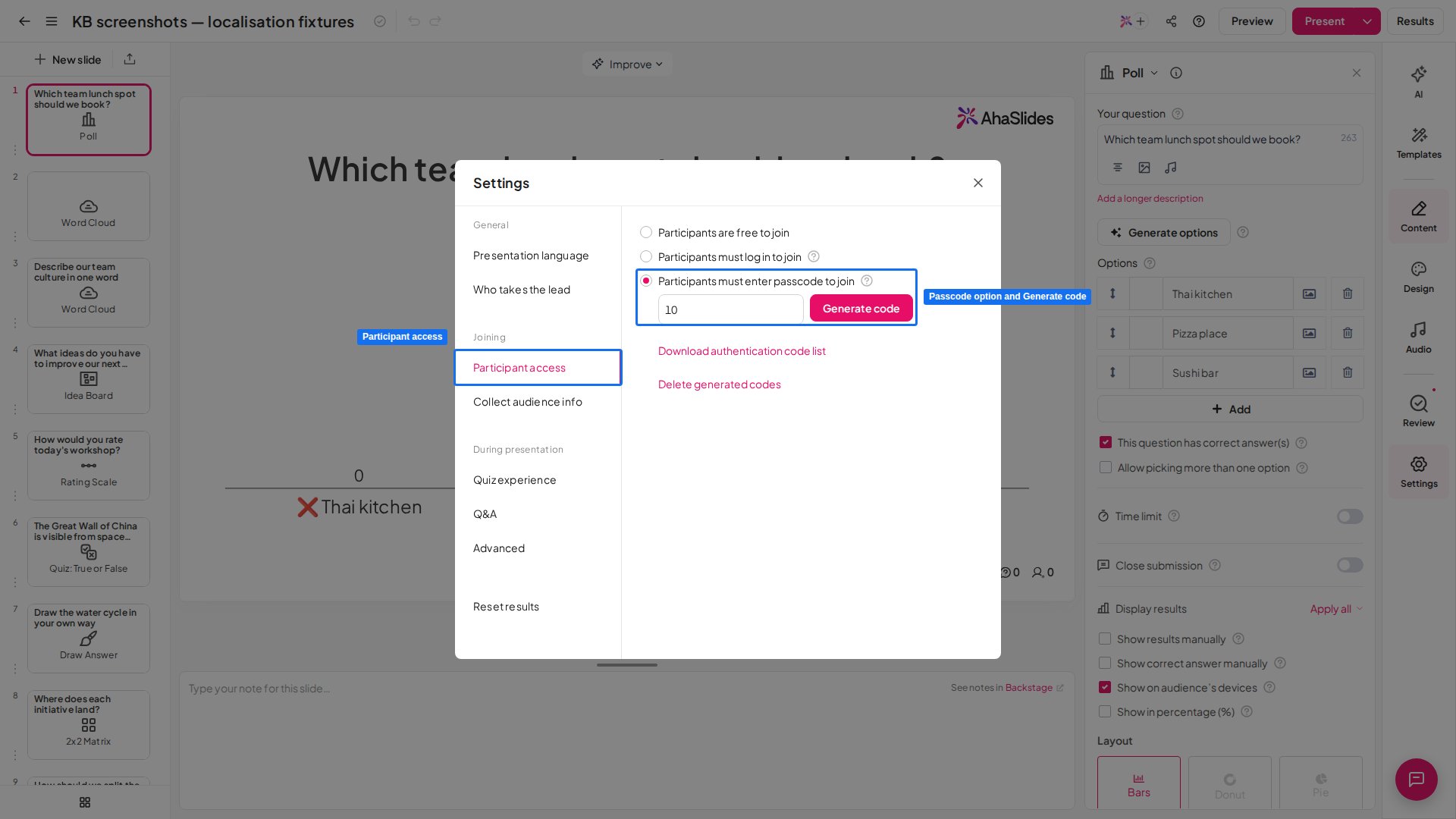Click grid view icon at bottom of slide list
1456x819 pixels.
(x=85, y=802)
